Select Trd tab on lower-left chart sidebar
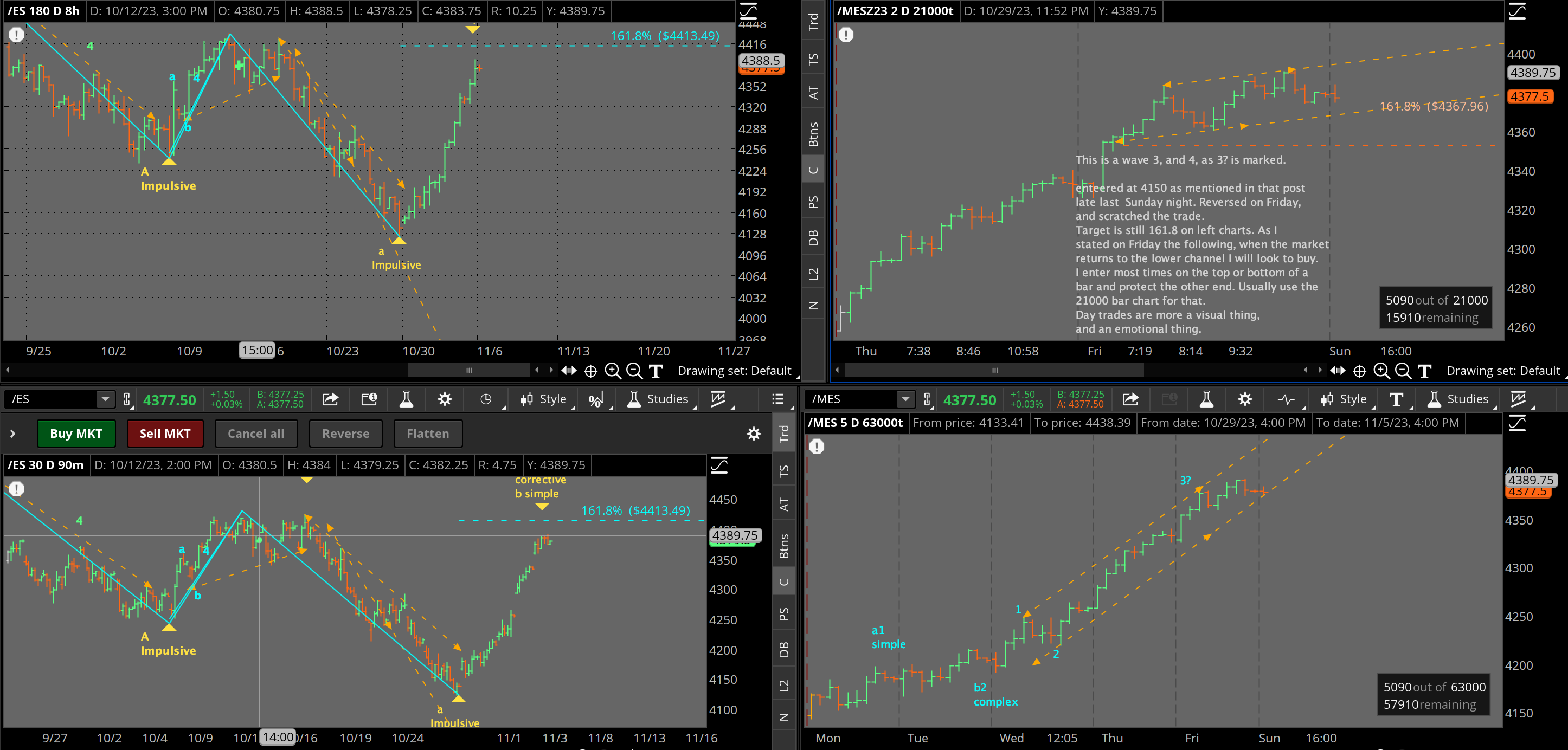This screenshot has width=1568, height=750. (784, 434)
